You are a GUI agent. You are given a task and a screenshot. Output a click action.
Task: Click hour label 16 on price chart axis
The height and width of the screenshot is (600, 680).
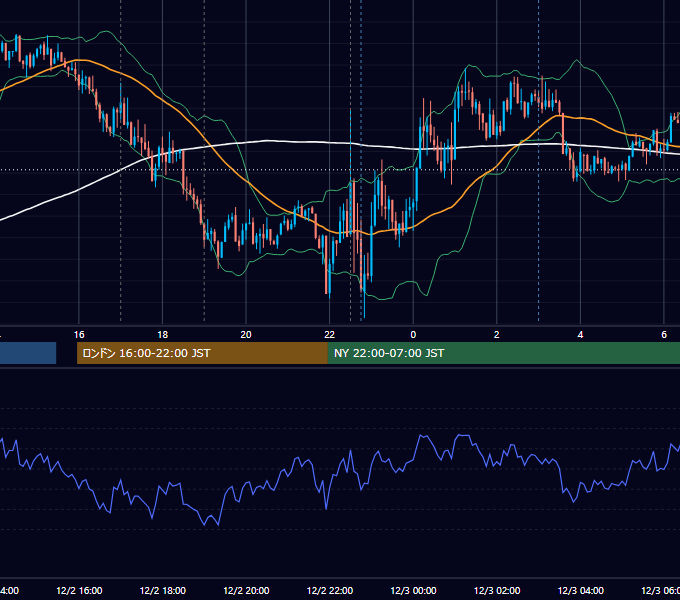[79, 335]
